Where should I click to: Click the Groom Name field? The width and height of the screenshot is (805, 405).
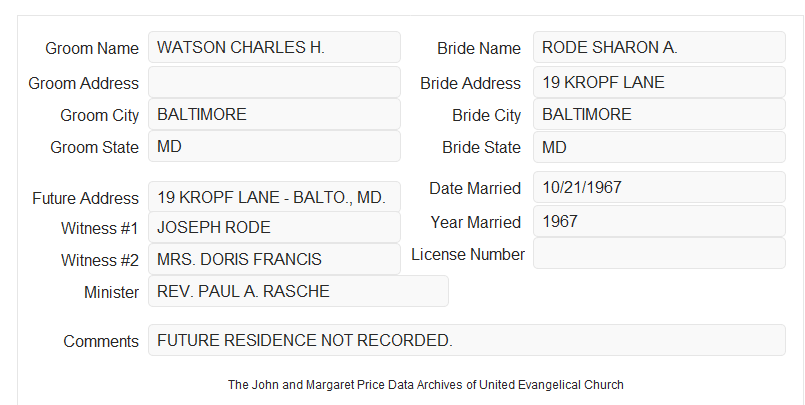coord(274,47)
